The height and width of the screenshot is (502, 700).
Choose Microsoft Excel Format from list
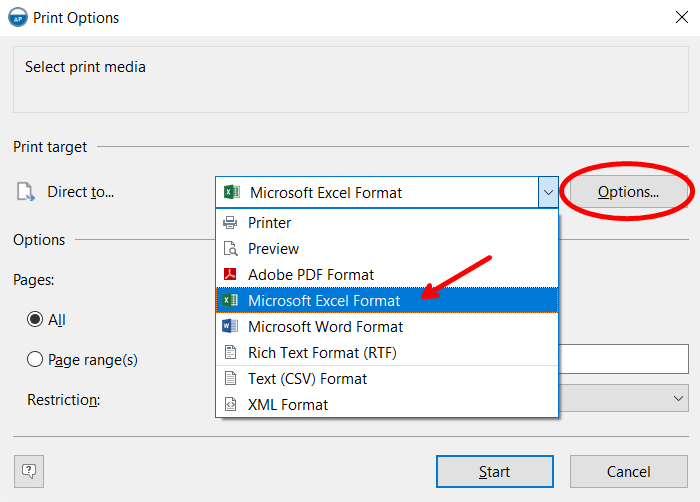[324, 301]
